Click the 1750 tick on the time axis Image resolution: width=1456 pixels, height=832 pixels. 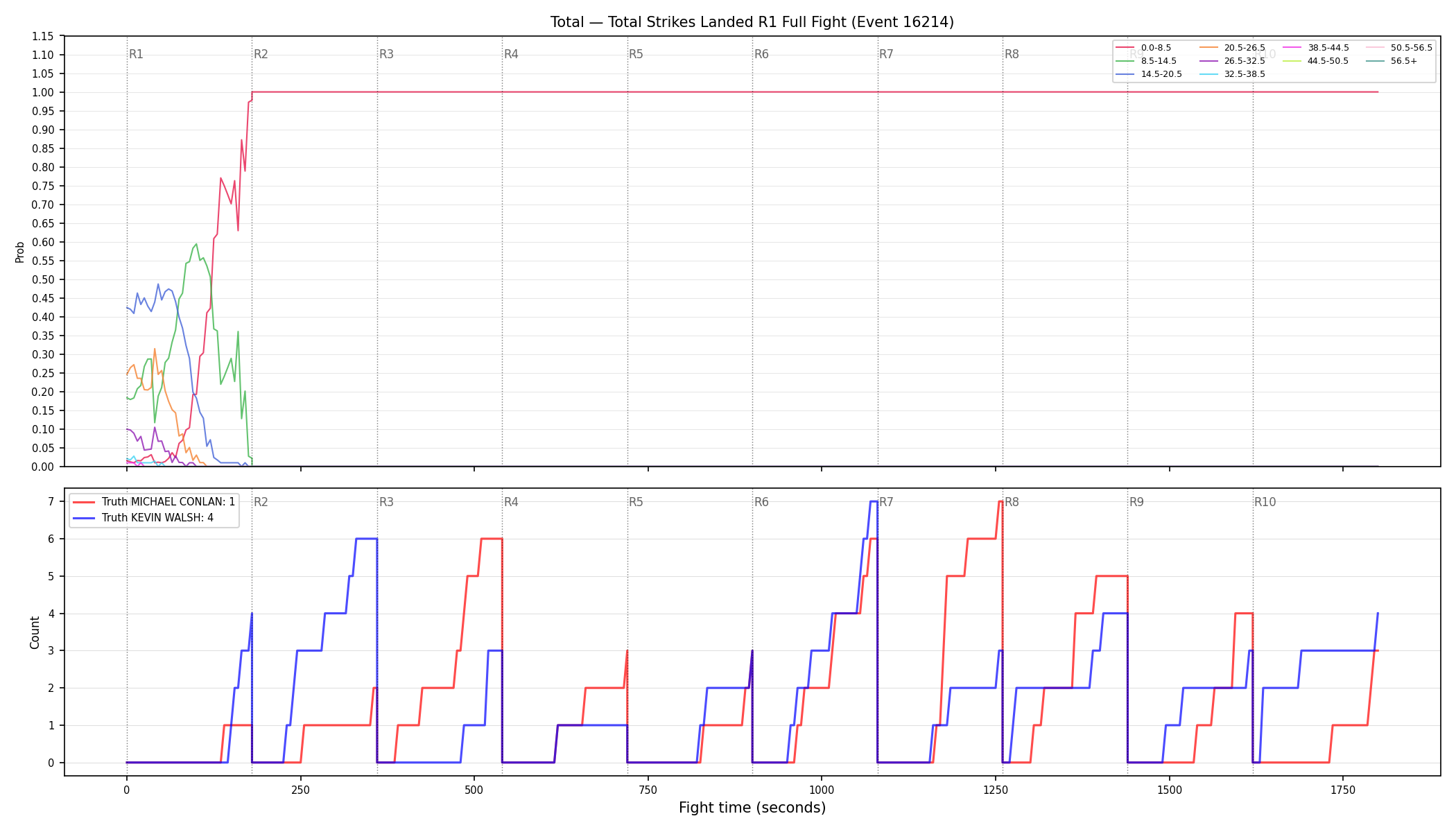[x=1343, y=790]
